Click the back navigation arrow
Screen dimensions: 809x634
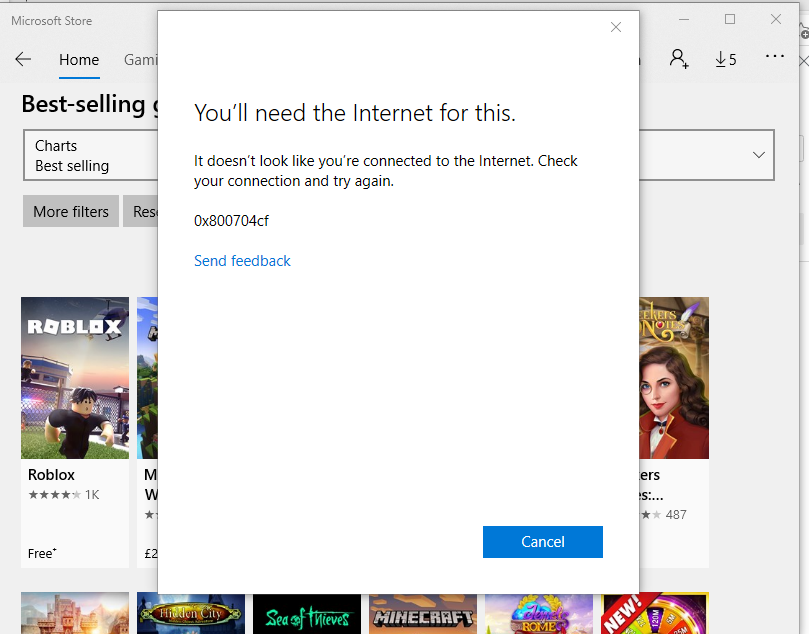(x=22, y=59)
